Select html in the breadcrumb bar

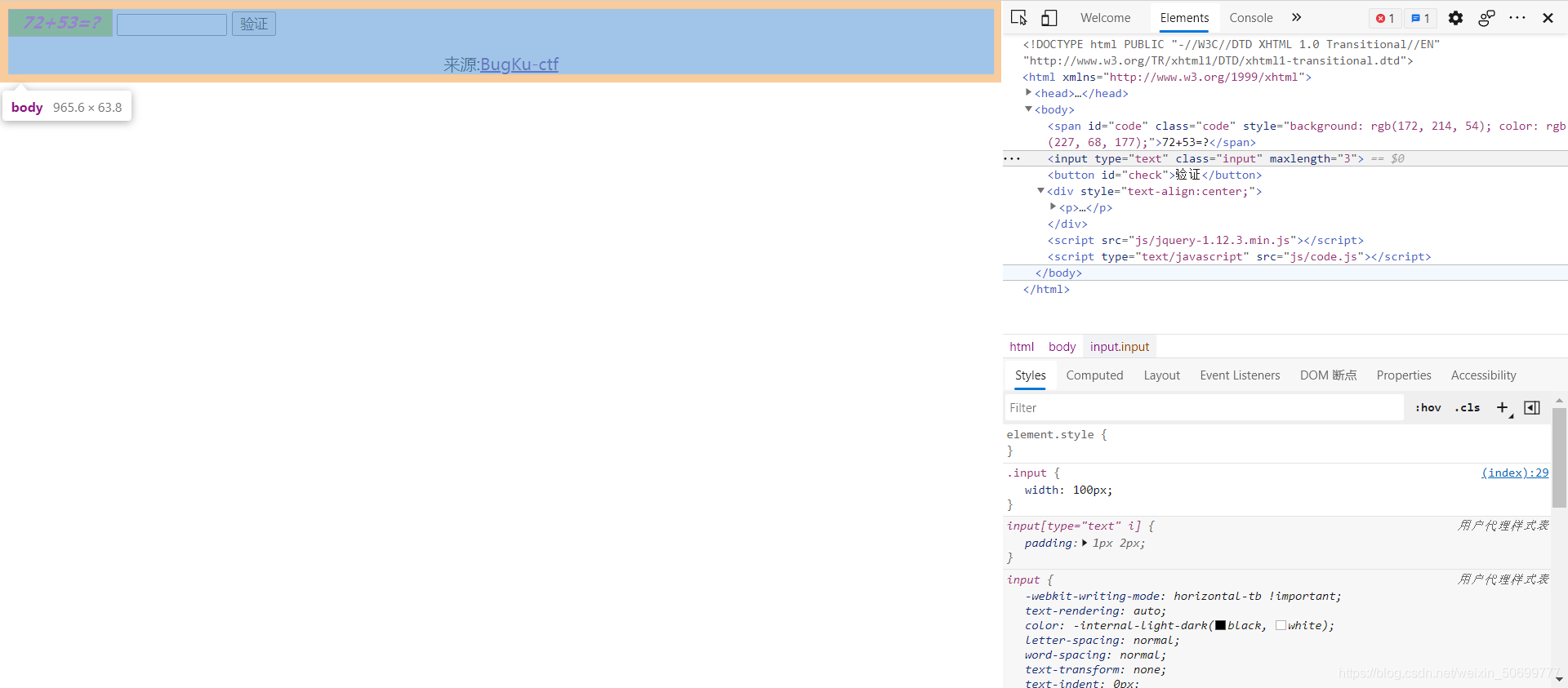[x=1022, y=347]
